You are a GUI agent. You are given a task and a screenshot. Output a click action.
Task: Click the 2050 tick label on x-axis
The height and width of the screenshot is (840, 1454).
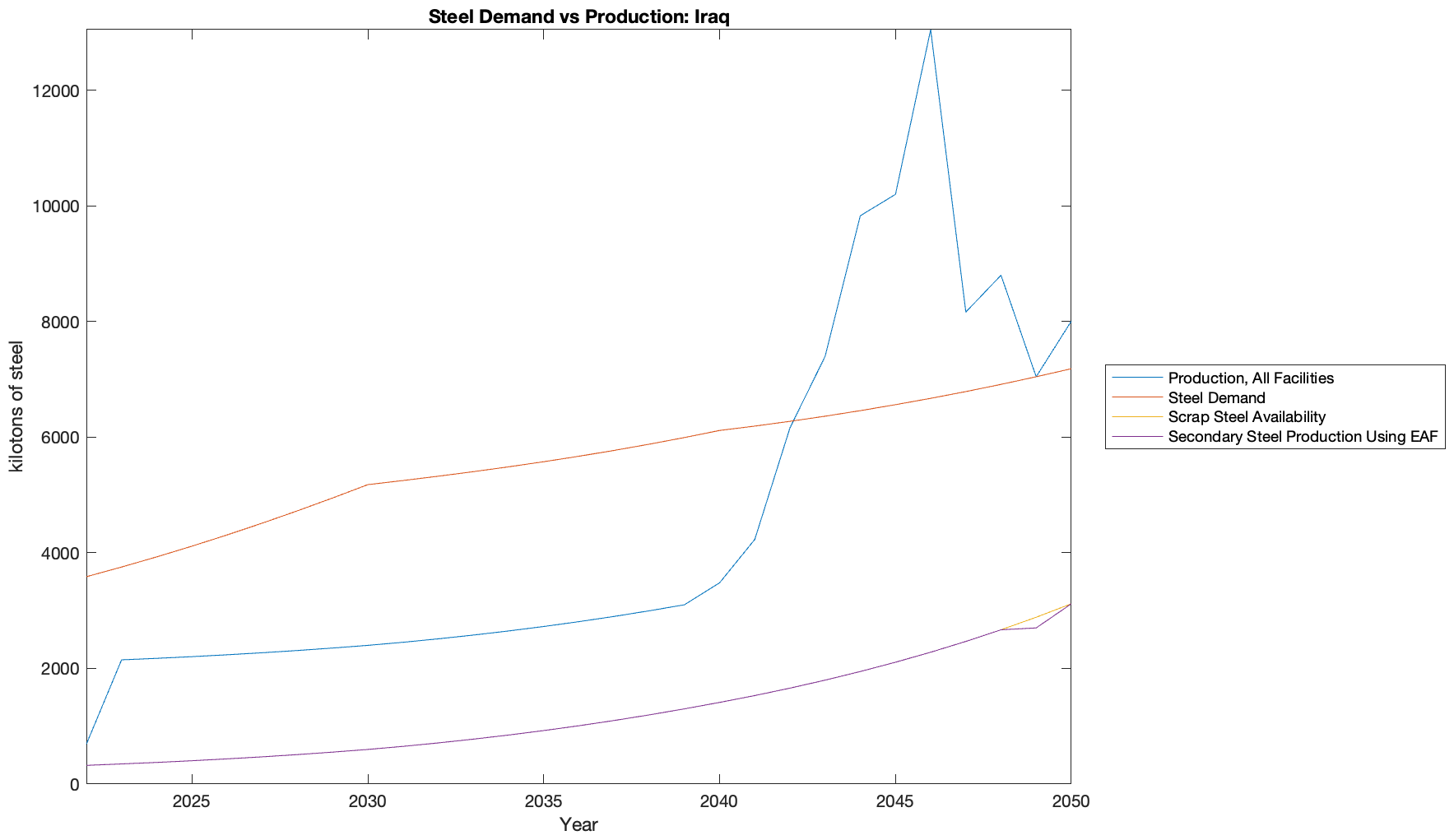point(1071,802)
